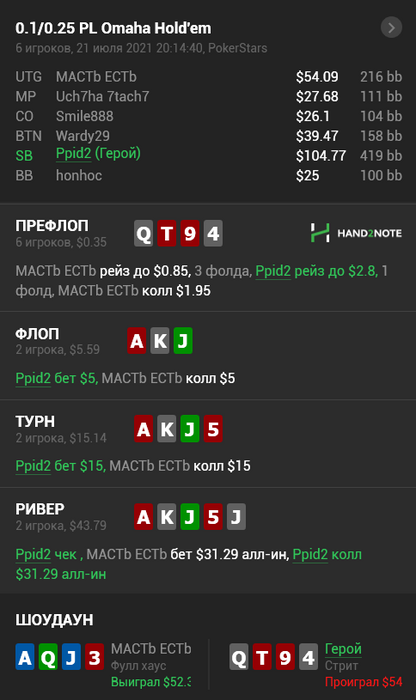Click Ppid2 link in flop bet line
The image size is (416, 700).
[x=33, y=379]
